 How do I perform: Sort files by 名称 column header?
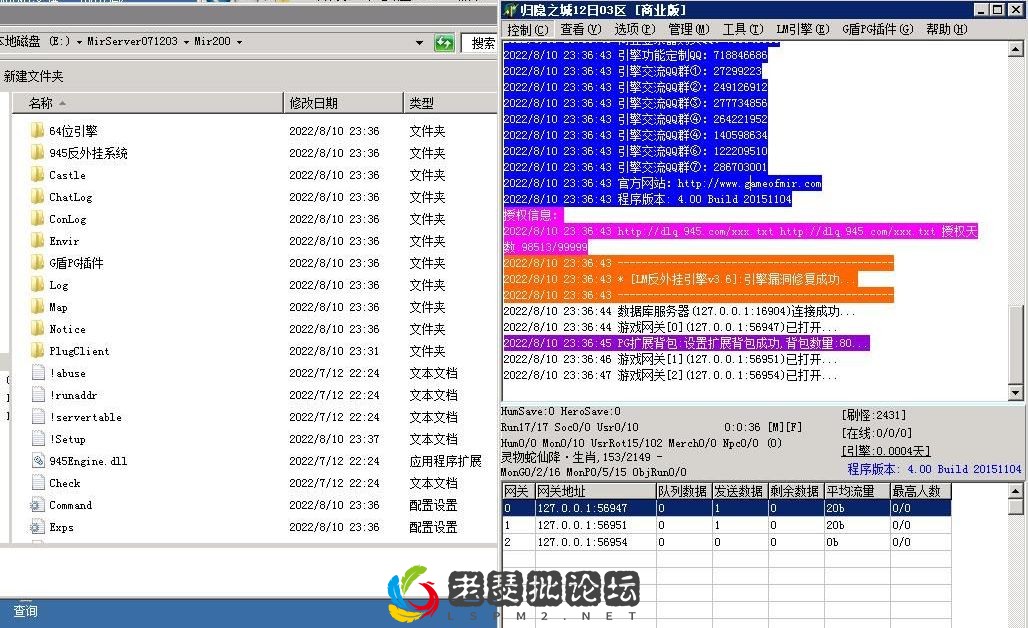[x=148, y=103]
